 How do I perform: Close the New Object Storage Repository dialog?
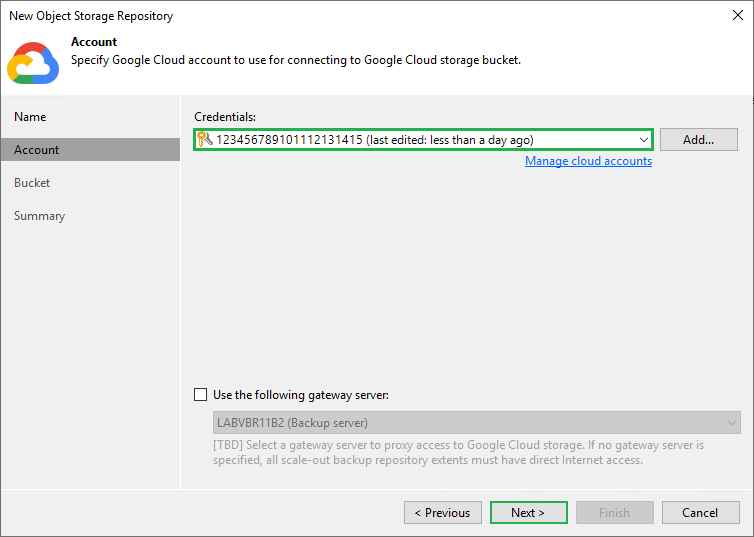pyautogui.click(x=735, y=16)
